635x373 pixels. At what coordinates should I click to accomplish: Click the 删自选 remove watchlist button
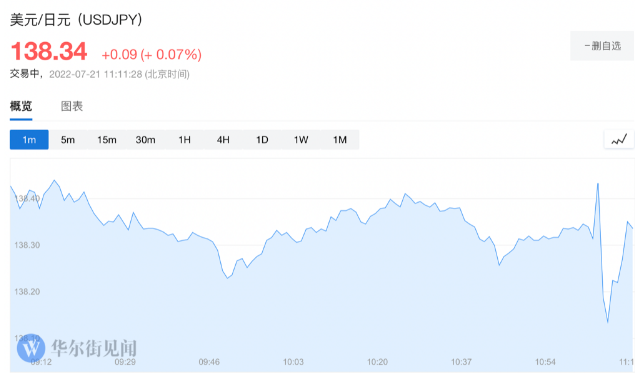point(602,46)
